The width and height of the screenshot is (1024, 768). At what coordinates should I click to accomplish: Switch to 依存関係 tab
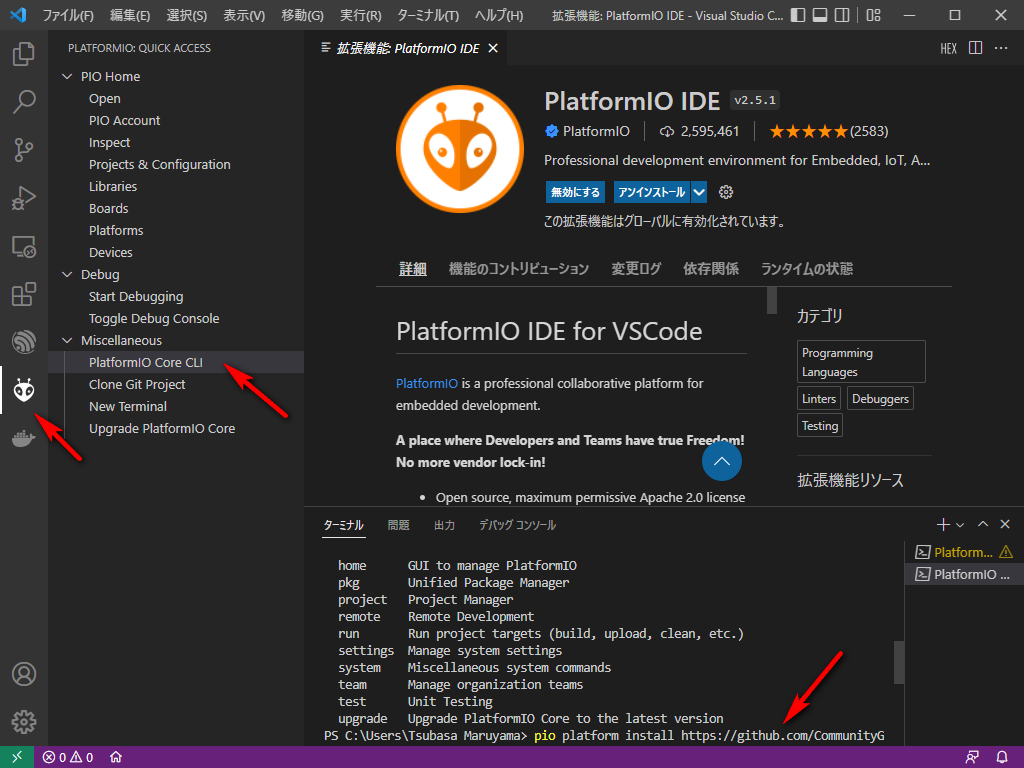tap(711, 268)
